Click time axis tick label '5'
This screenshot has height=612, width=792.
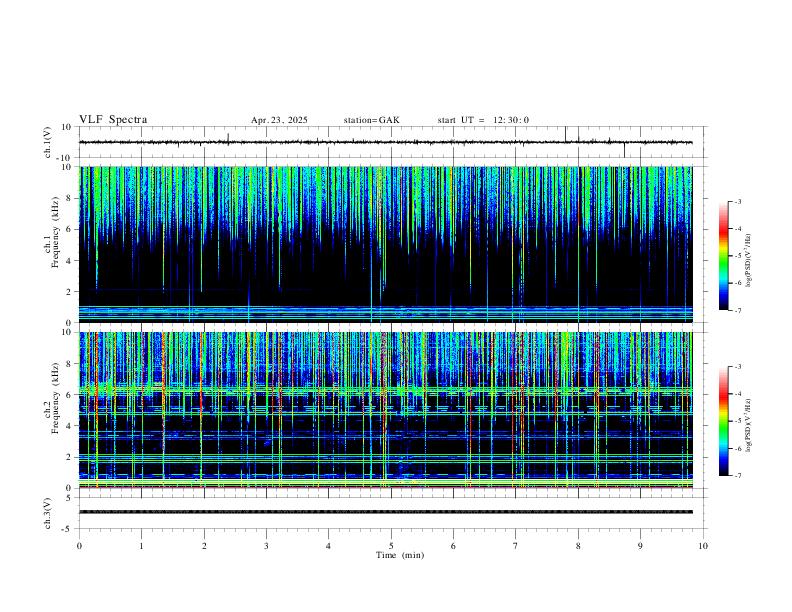(391, 546)
